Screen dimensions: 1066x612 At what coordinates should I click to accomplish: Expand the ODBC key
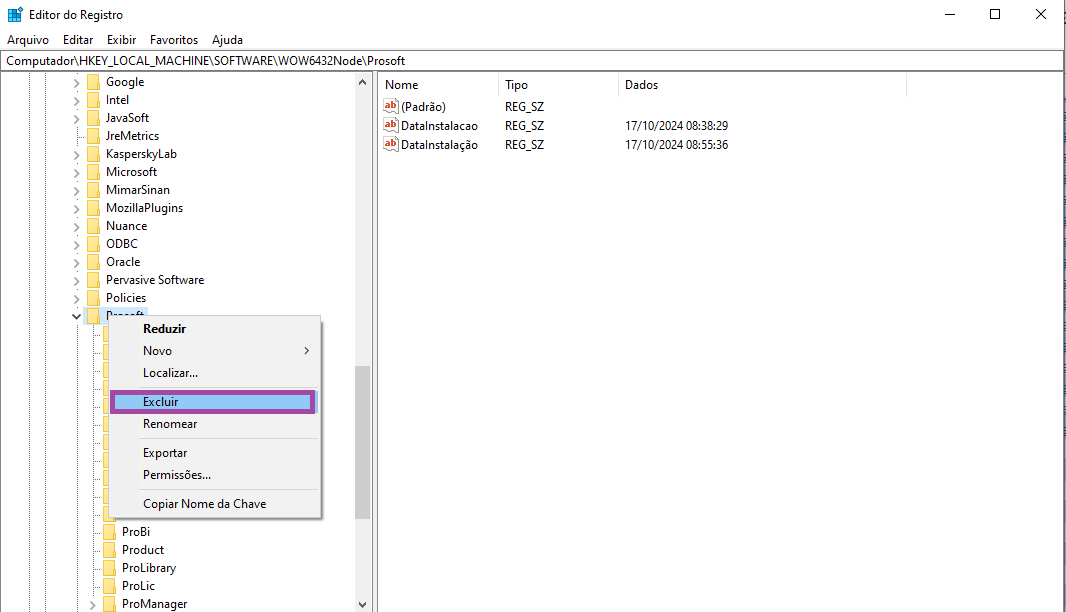pos(76,245)
